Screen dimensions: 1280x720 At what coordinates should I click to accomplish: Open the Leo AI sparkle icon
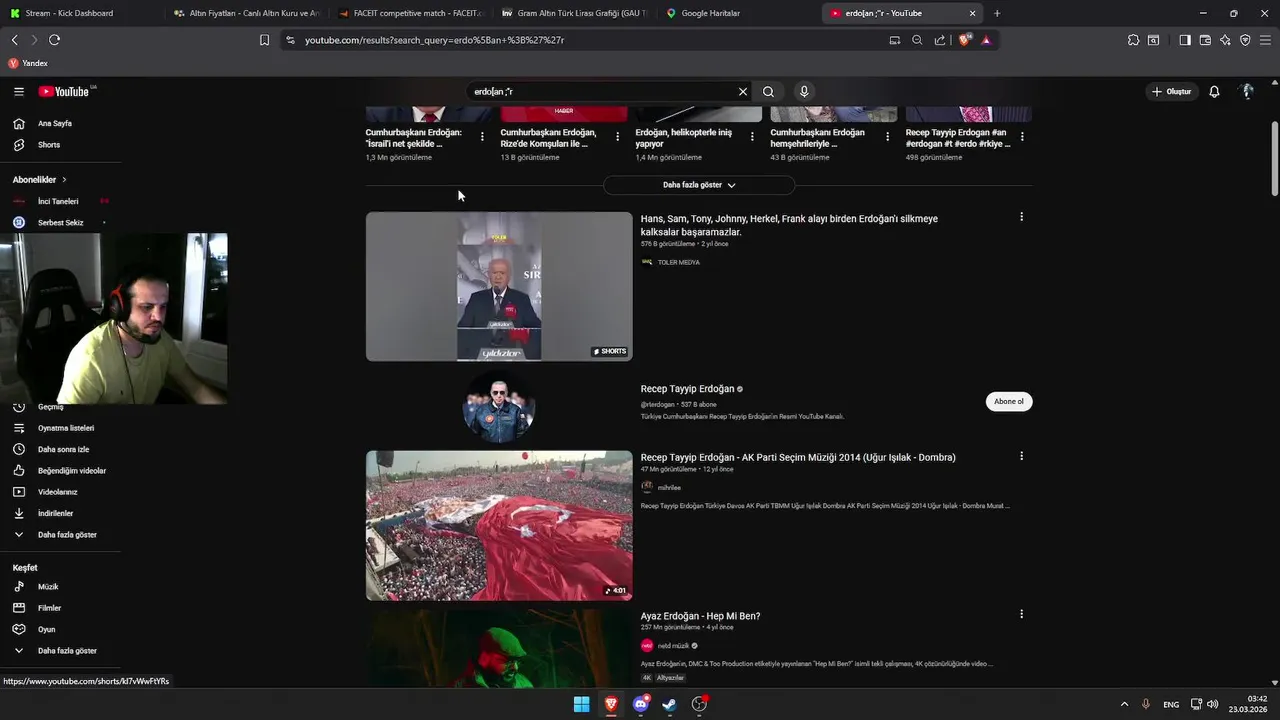(1225, 40)
